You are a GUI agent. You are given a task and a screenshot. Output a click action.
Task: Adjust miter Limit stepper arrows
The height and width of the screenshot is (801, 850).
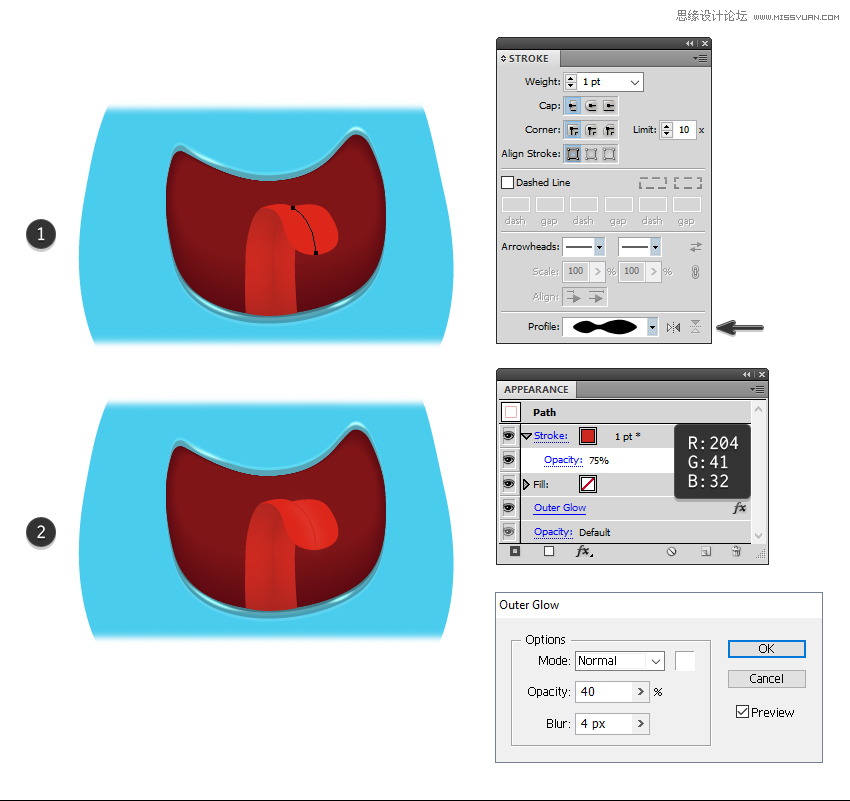667,130
